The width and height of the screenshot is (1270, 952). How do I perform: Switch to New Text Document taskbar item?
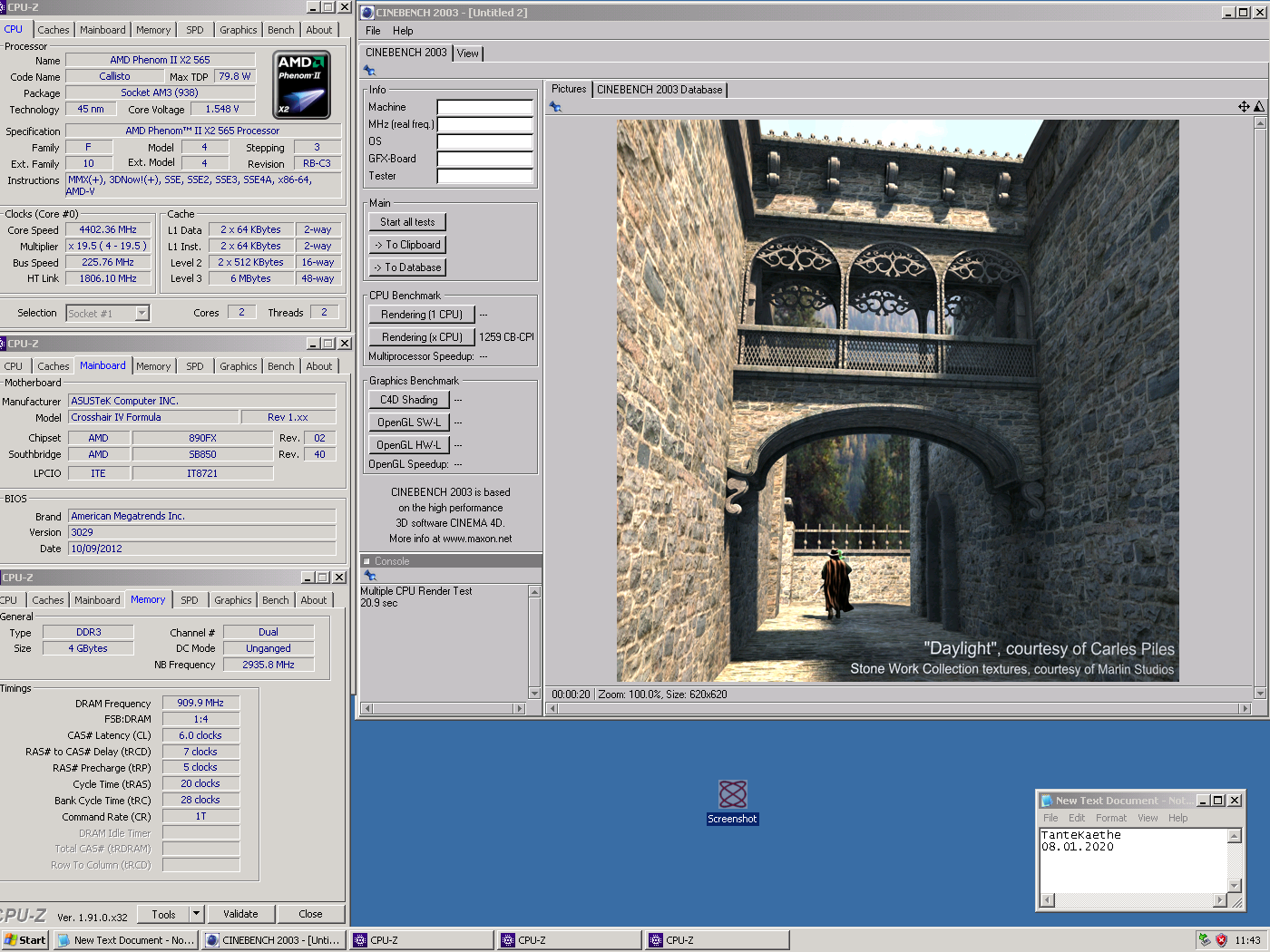point(126,940)
